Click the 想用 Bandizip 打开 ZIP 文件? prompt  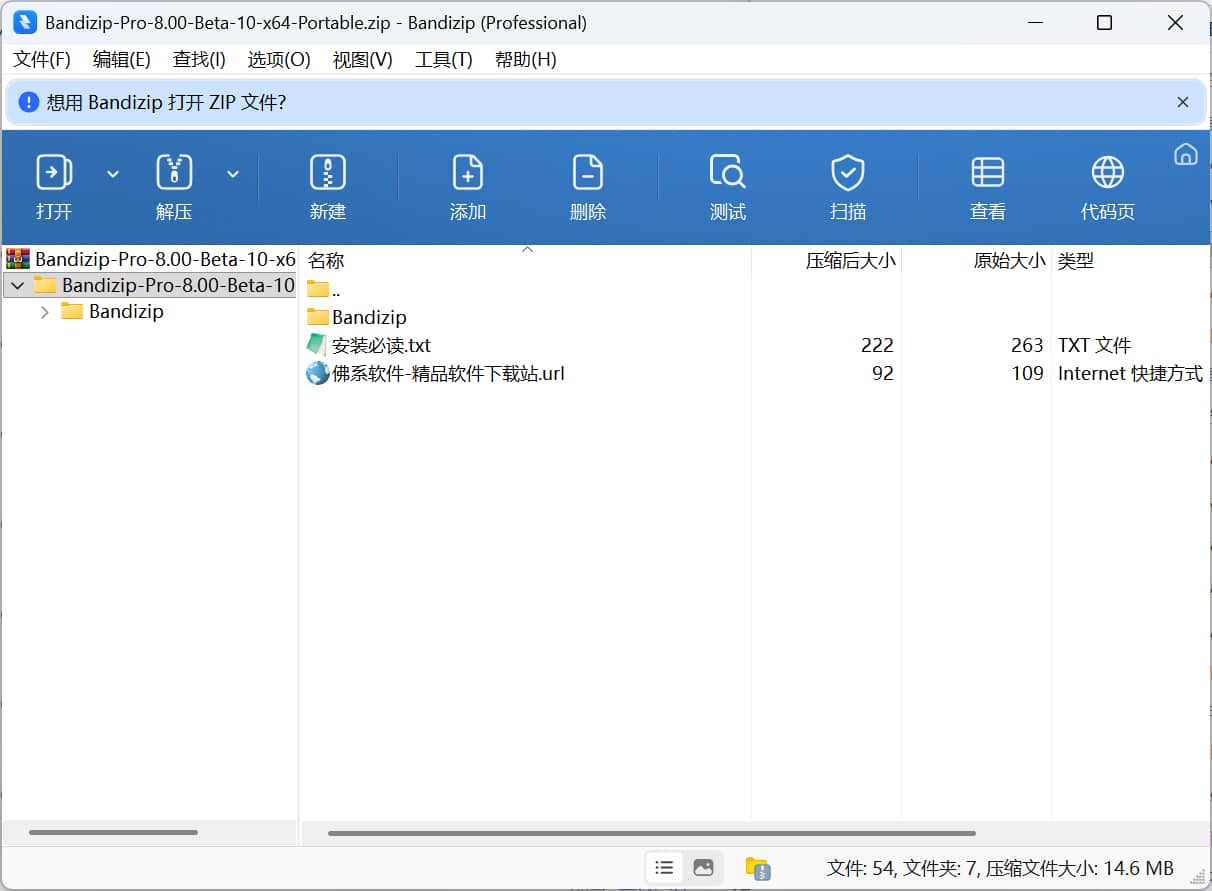(166, 102)
